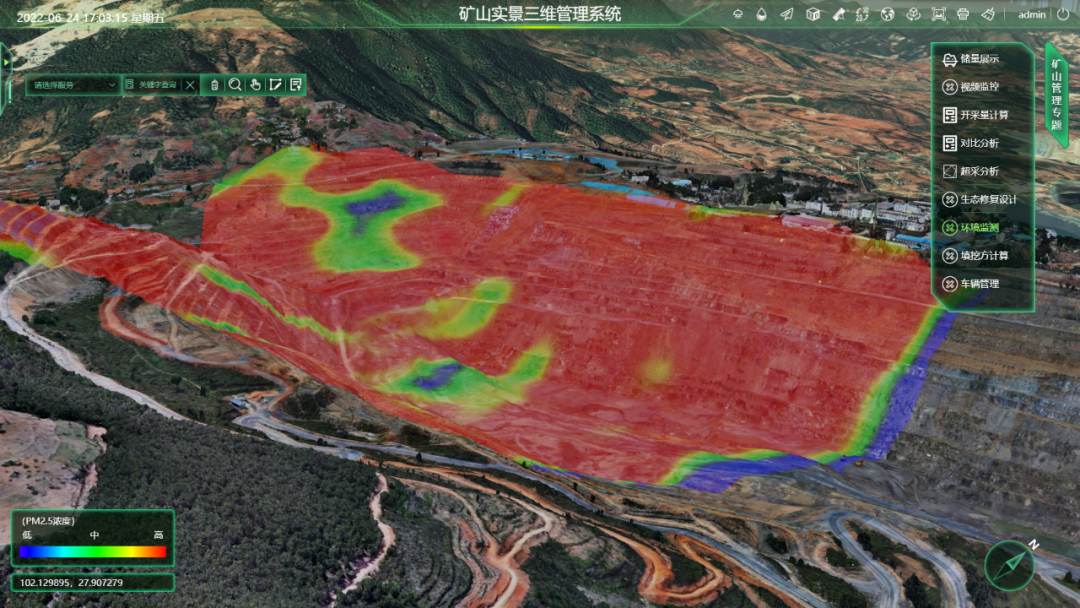Click the 矿山管理专题 vertical tab
This screenshot has width=1080, height=608.
coord(1057,94)
